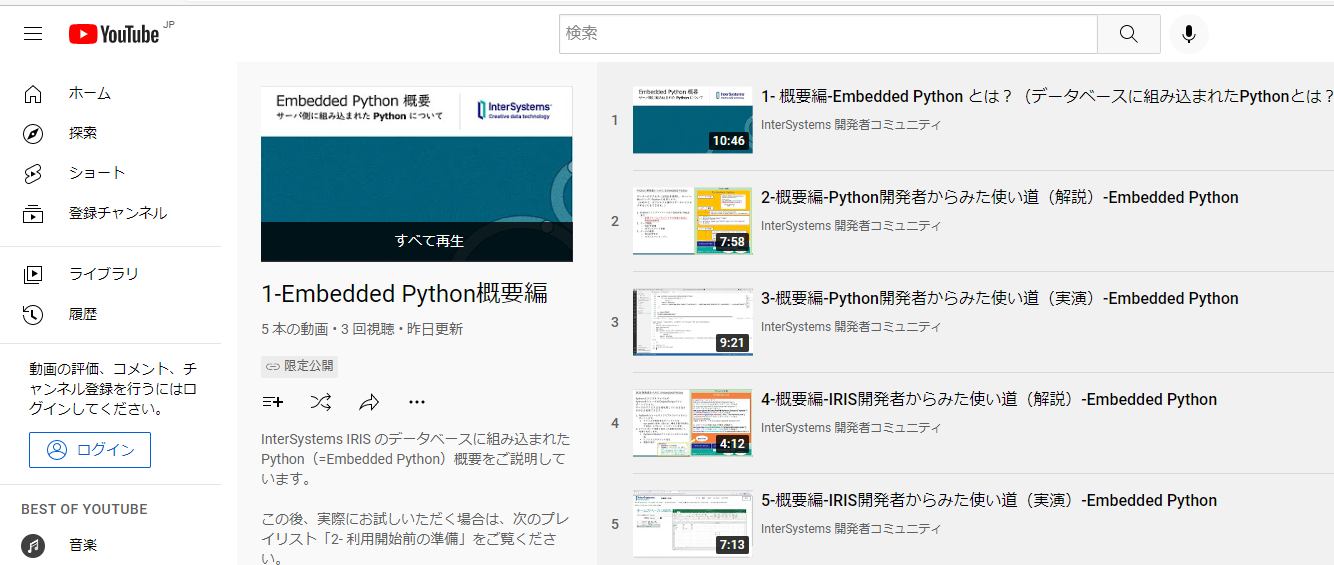
Task: Click the Explore compass icon
Action: [33, 134]
